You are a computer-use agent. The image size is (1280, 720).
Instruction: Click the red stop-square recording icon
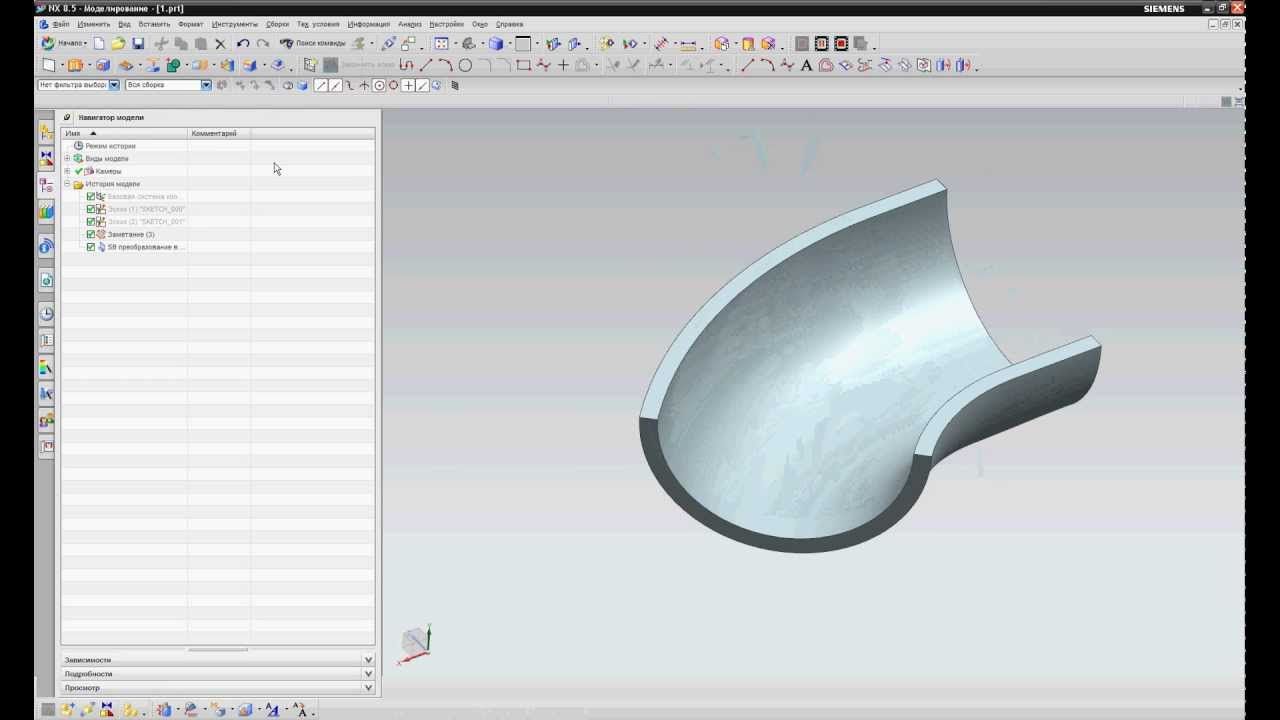[841, 44]
